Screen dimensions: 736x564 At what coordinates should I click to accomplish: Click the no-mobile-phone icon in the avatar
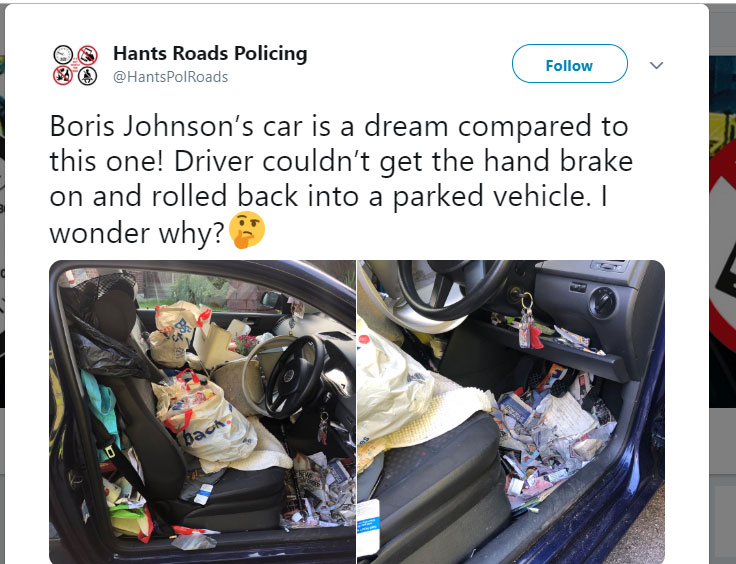point(87,55)
